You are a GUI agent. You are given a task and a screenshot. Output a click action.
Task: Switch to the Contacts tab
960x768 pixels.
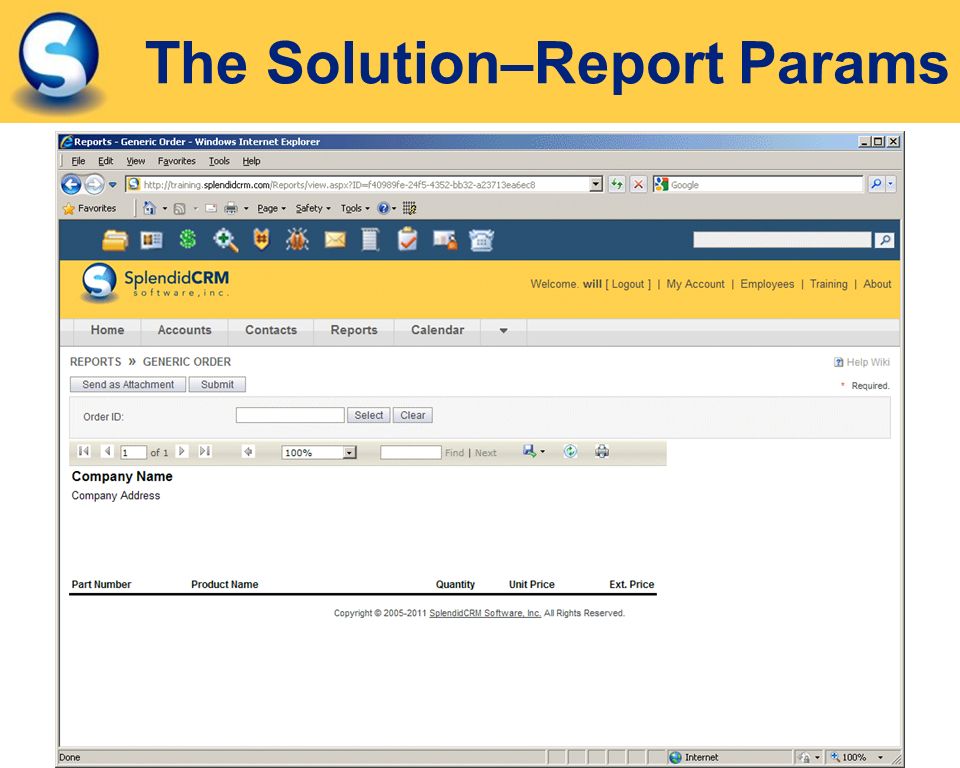tap(271, 330)
